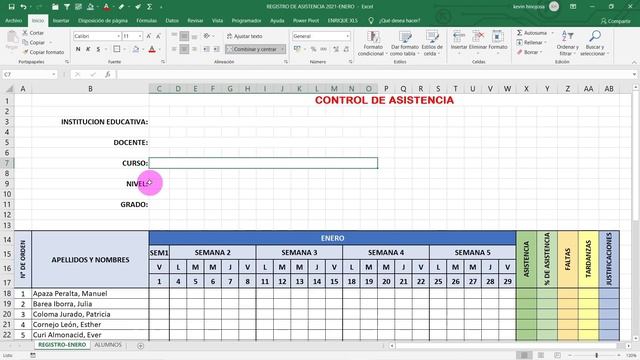Collapse the ribbon with the chevron
Viewport: 640px width, 360px height.
coord(634,62)
